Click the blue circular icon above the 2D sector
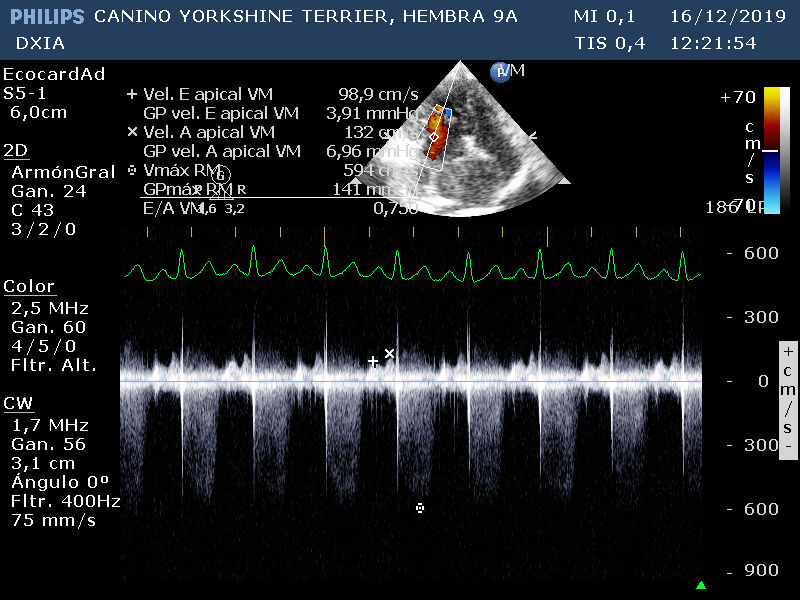This screenshot has width=800, height=600. click(498, 71)
